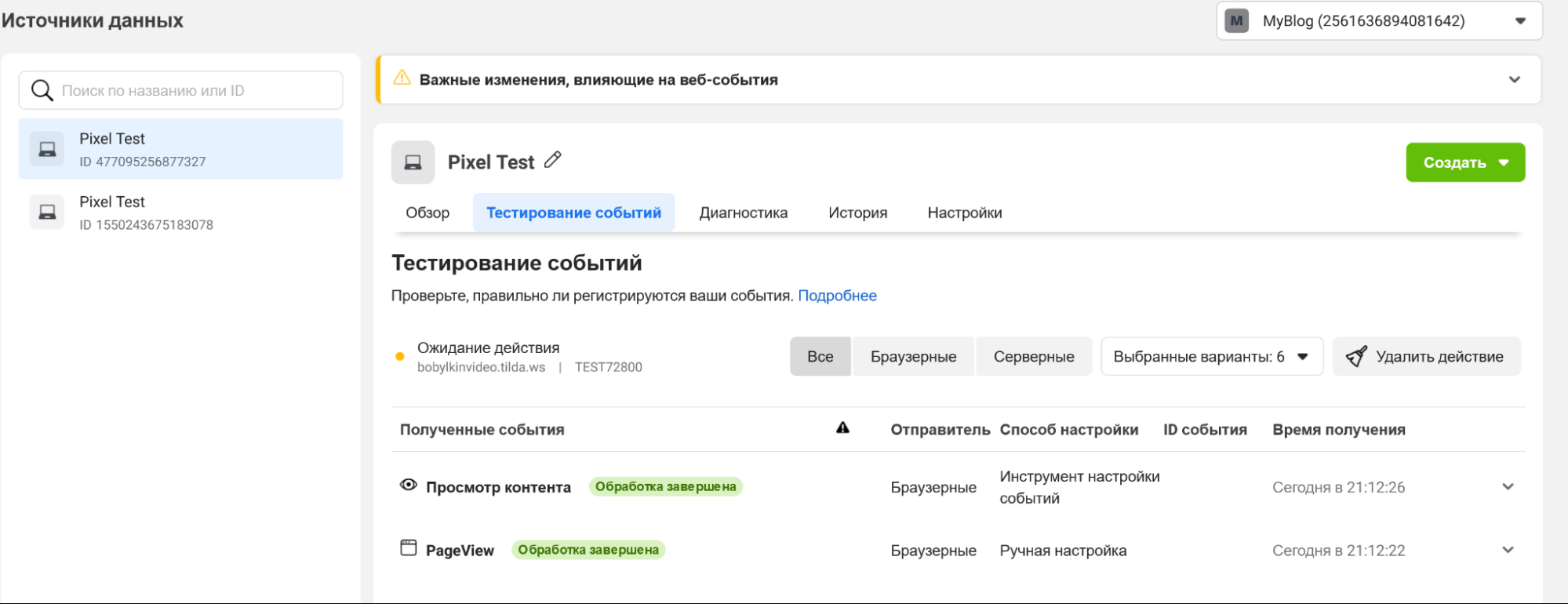Open the Диагностика tab
1568x604 pixels.
[744, 213]
